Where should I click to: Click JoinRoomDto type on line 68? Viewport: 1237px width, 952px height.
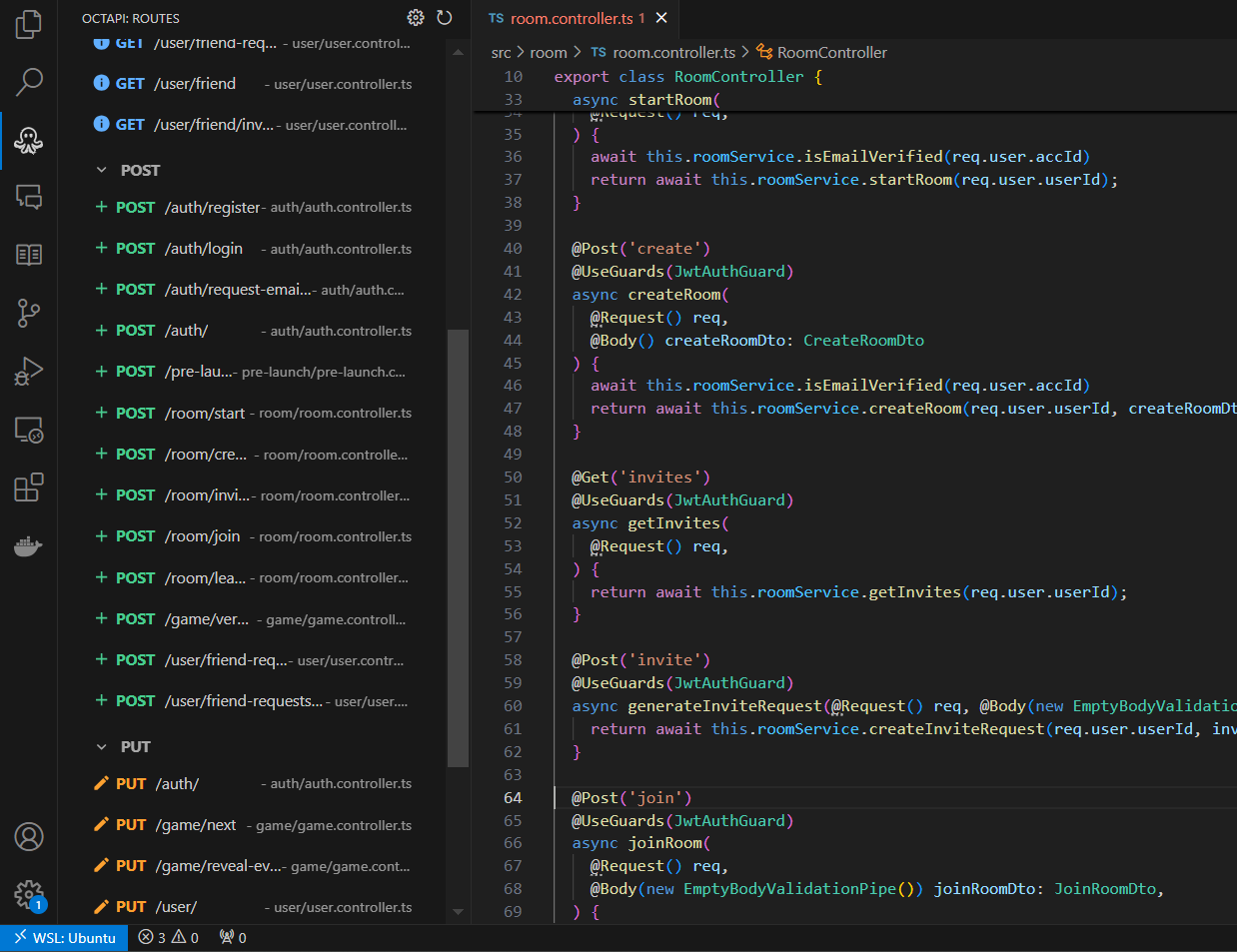click(1105, 889)
